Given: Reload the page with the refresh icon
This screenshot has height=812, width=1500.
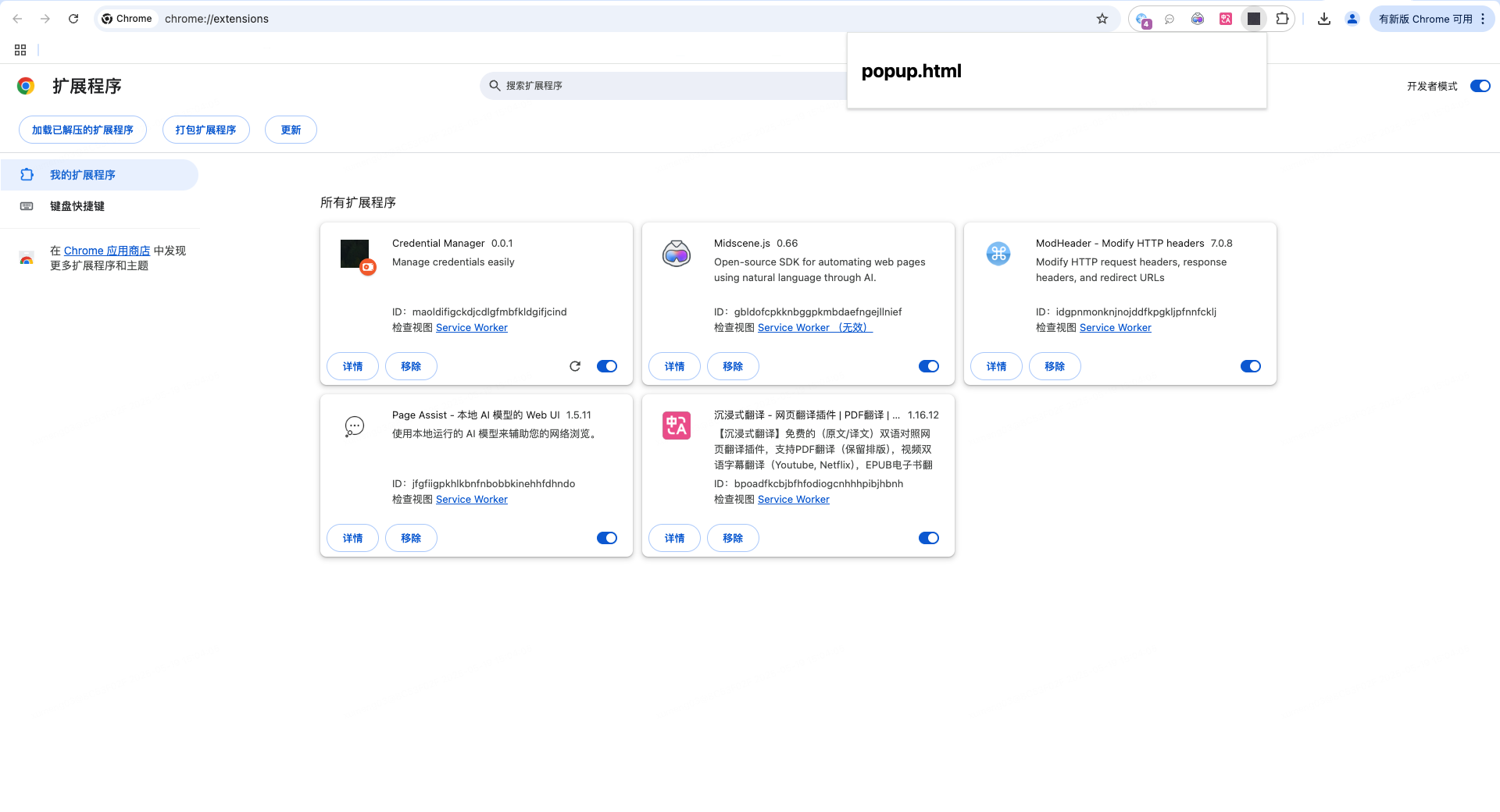Looking at the screenshot, I should pyautogui.click(x=73, y=19).
